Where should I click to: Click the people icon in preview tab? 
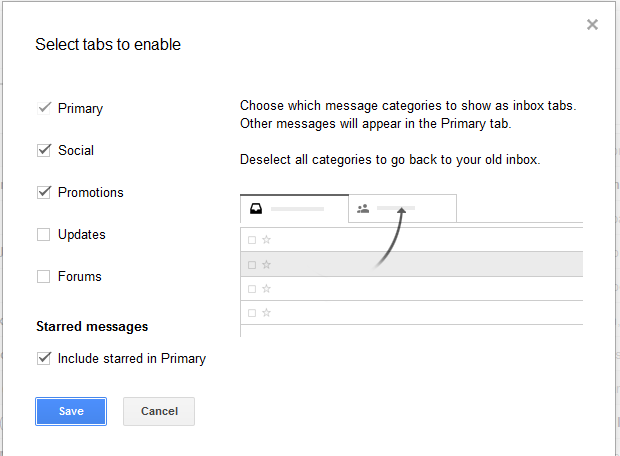click(x=363, y=209)
